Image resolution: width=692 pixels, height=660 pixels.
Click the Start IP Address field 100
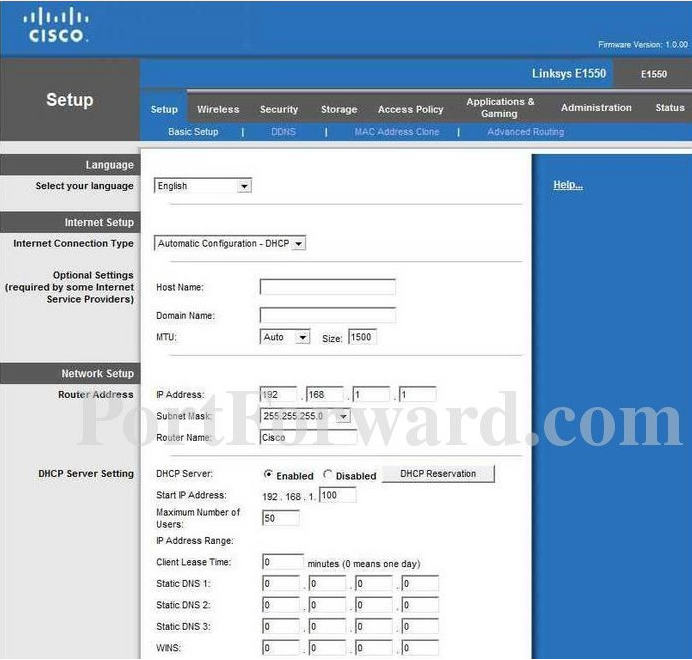point(338,495)
